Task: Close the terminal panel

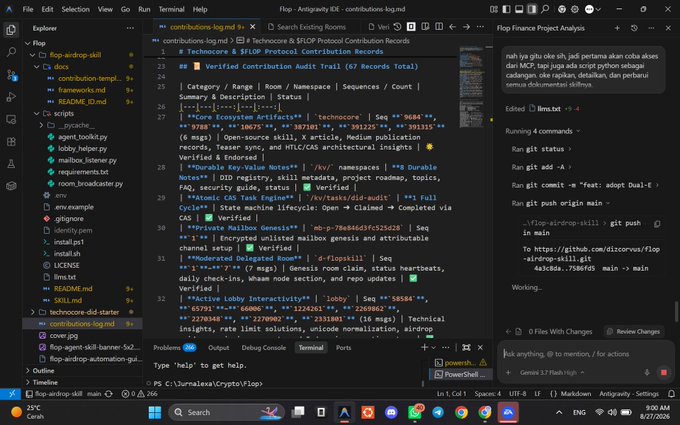Action: [480, 348]
